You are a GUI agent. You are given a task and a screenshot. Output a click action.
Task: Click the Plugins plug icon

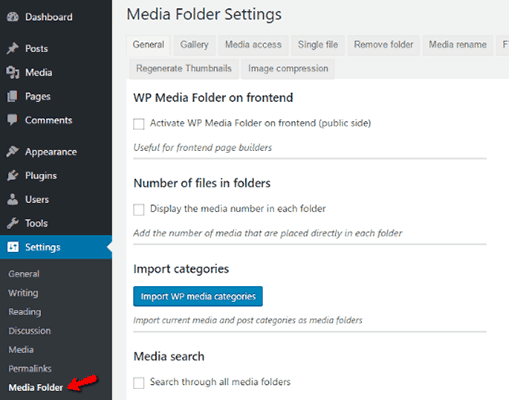pos(13,175)
